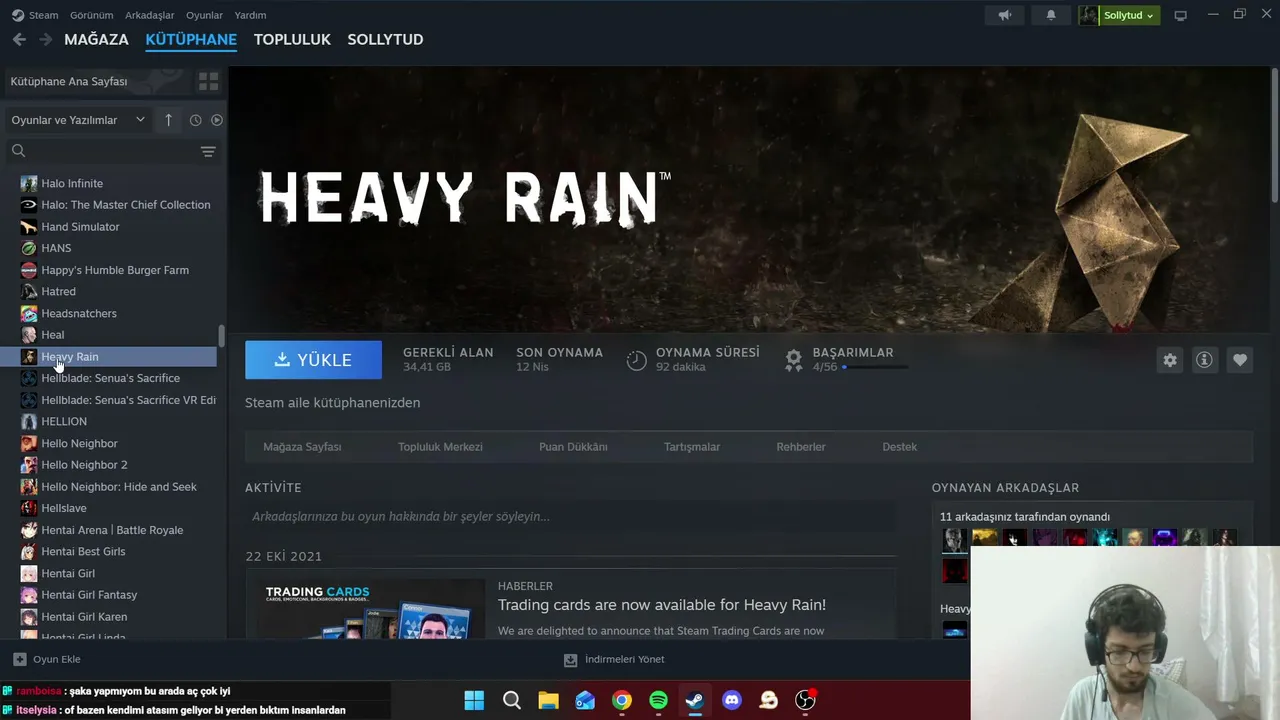The image size is (1280, 720).
Task: Open Windows Start menu
Action: [x=474, y=700]
